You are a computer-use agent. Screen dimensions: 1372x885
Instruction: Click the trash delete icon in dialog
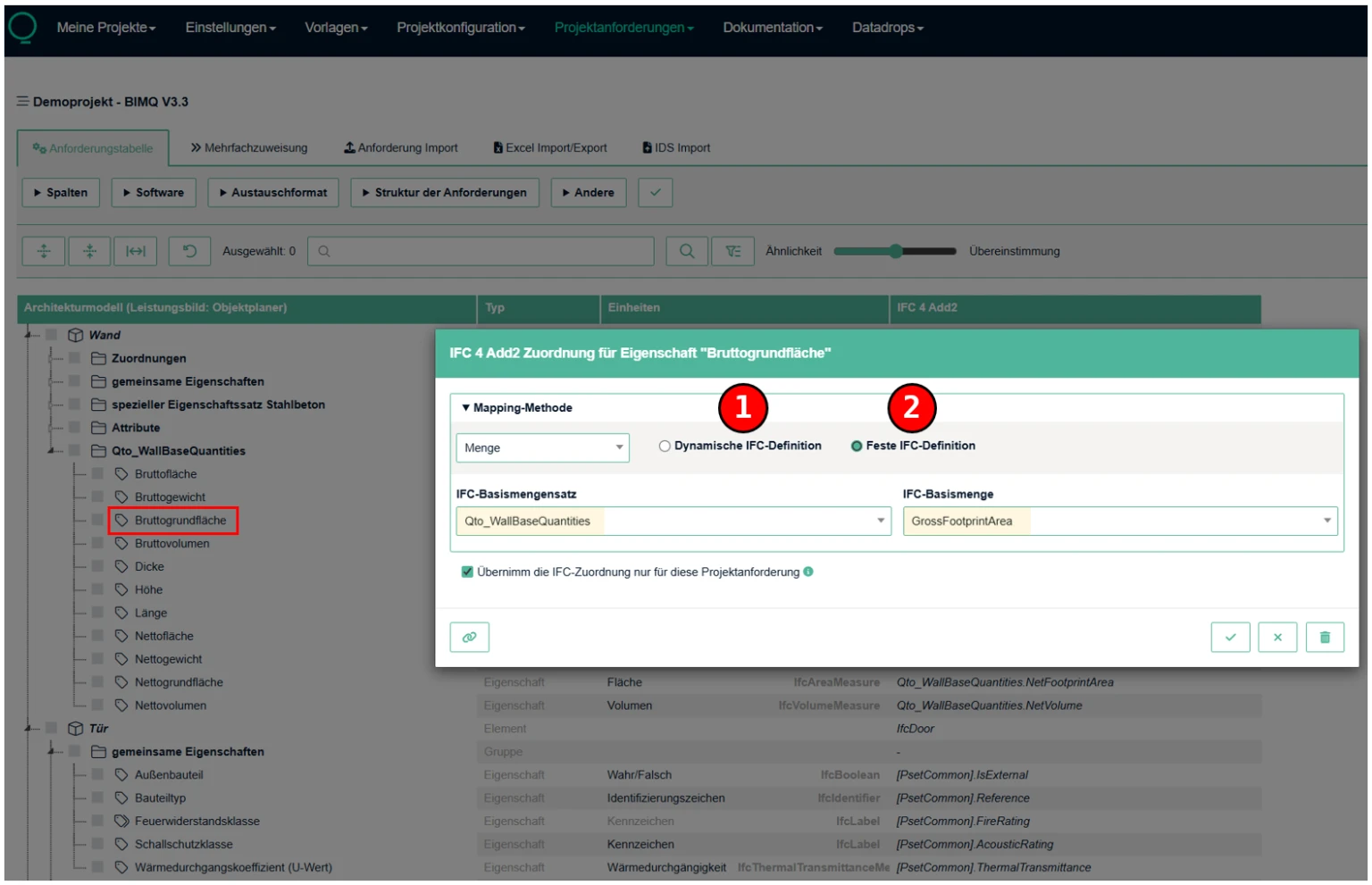[1325, 637]
